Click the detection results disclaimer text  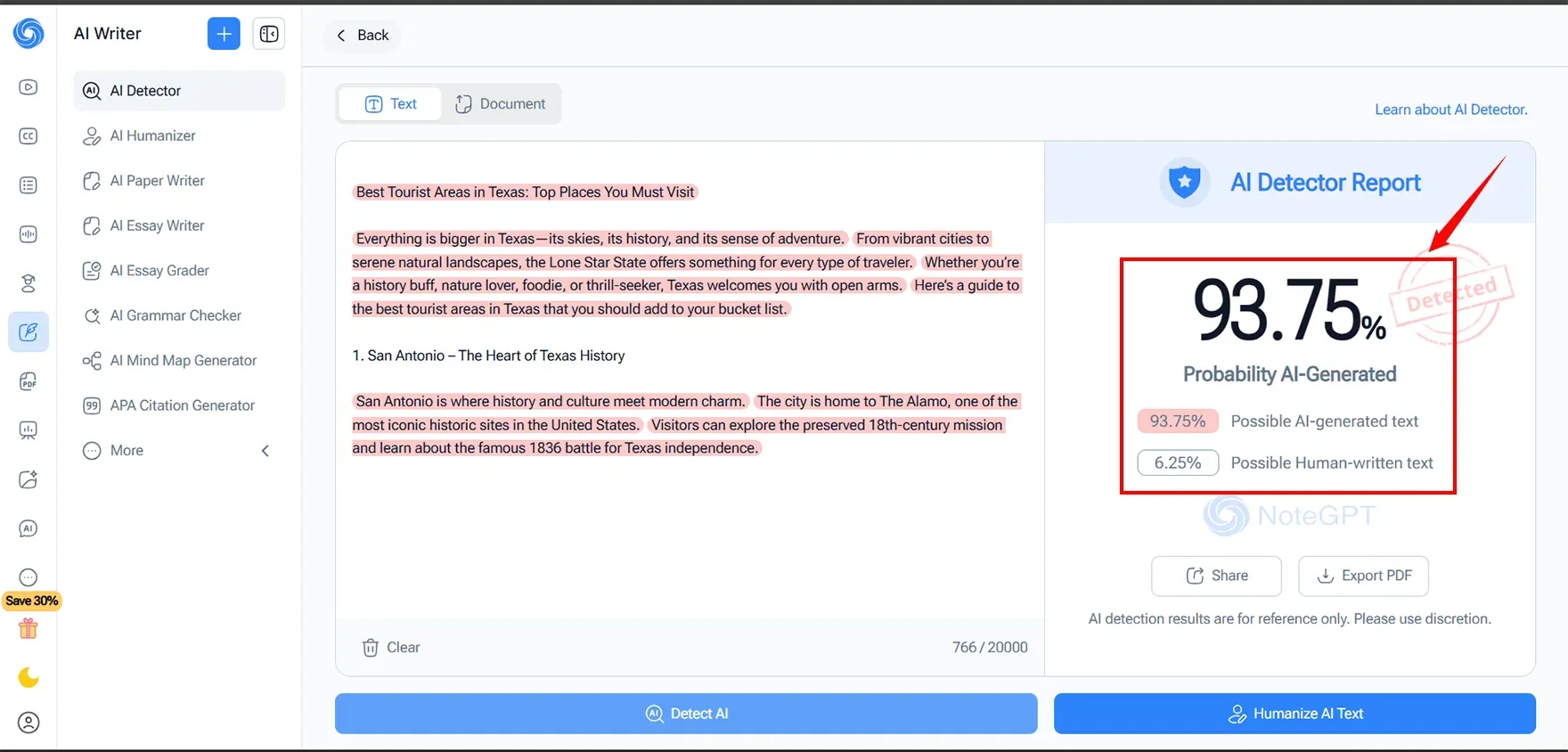[x=1289, y=619]
